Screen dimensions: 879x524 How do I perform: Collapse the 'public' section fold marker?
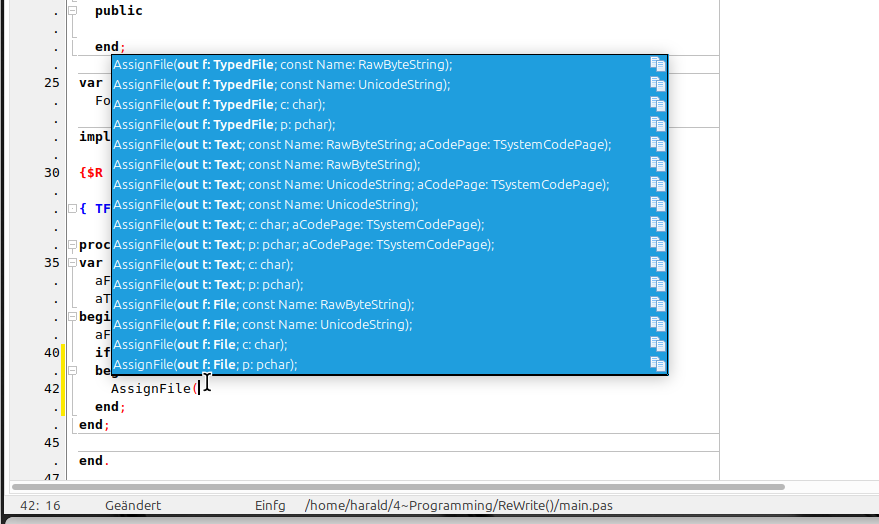coord(72,11)
